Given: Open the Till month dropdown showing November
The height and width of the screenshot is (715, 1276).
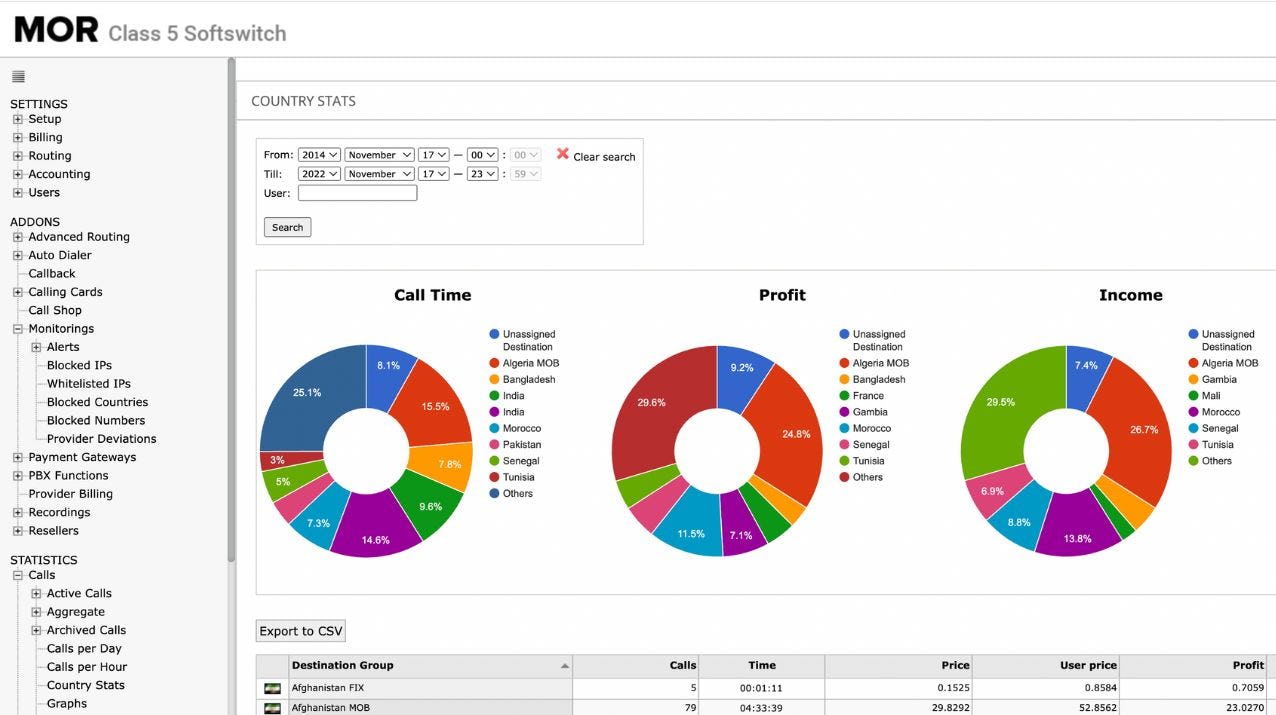Looking at the screenshot, I should (379, 173).
